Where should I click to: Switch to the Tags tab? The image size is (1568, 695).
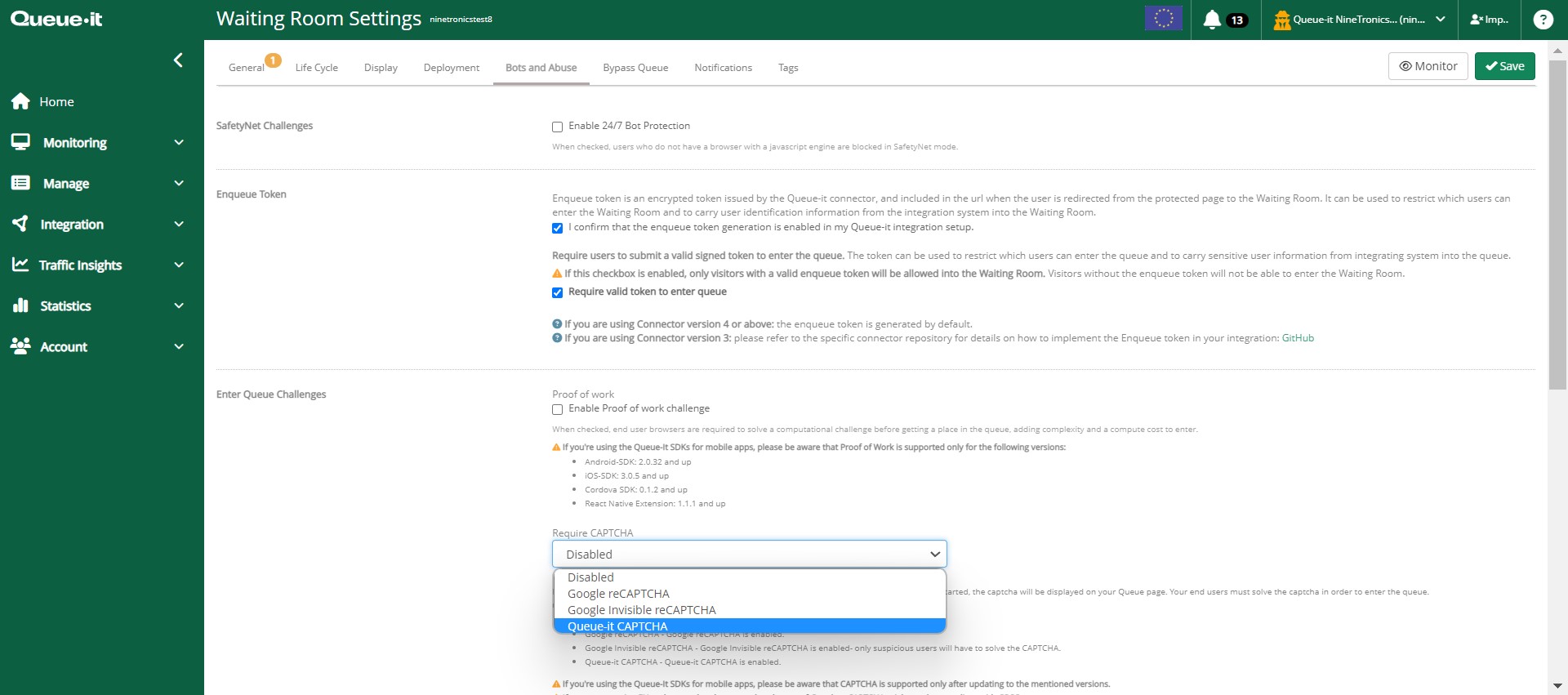click(x=788, y=68)
